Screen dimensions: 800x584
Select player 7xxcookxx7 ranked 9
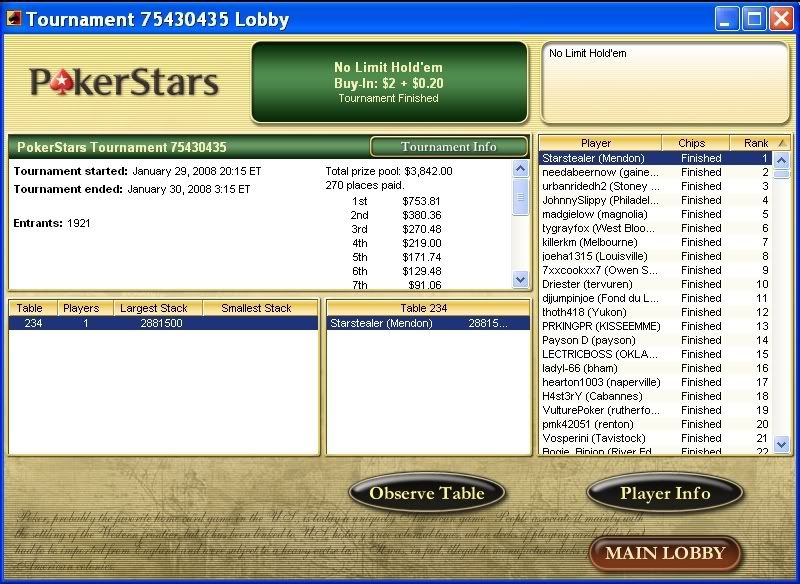click(656, 270)
